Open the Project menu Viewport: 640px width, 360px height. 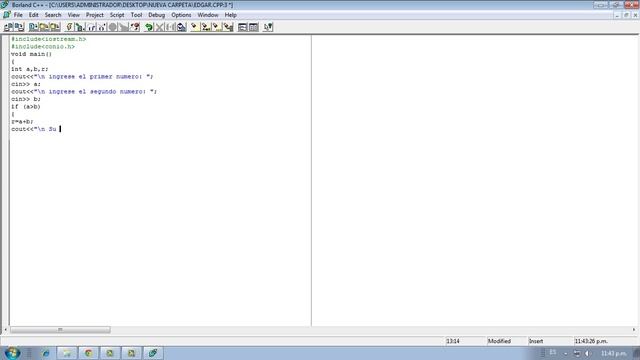[x=95, y=15]
